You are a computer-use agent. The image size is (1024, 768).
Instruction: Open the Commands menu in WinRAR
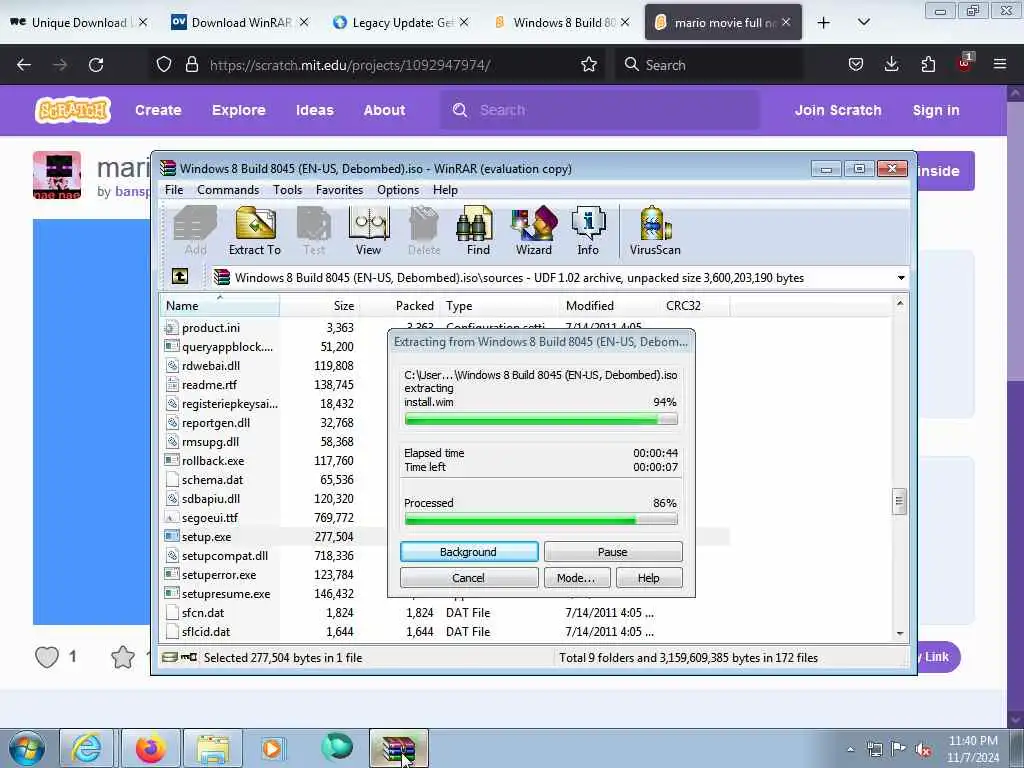[x=228, y=190]
